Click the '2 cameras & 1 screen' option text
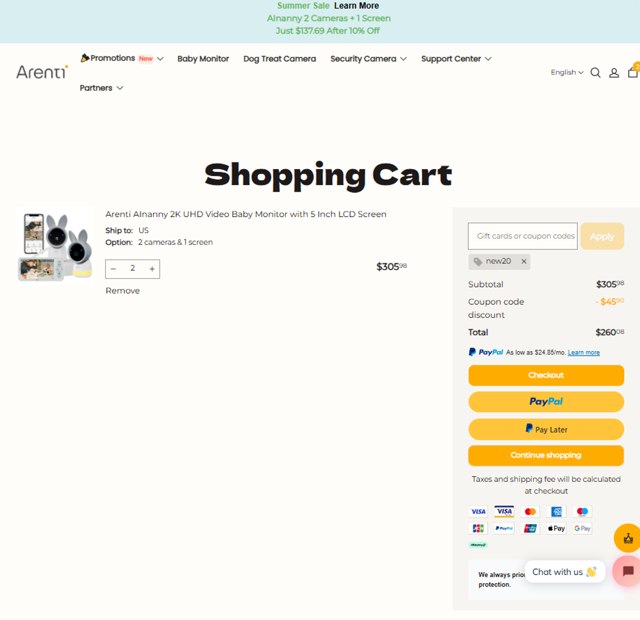Viewport: 640px width, 620px height. click(175, 242)
